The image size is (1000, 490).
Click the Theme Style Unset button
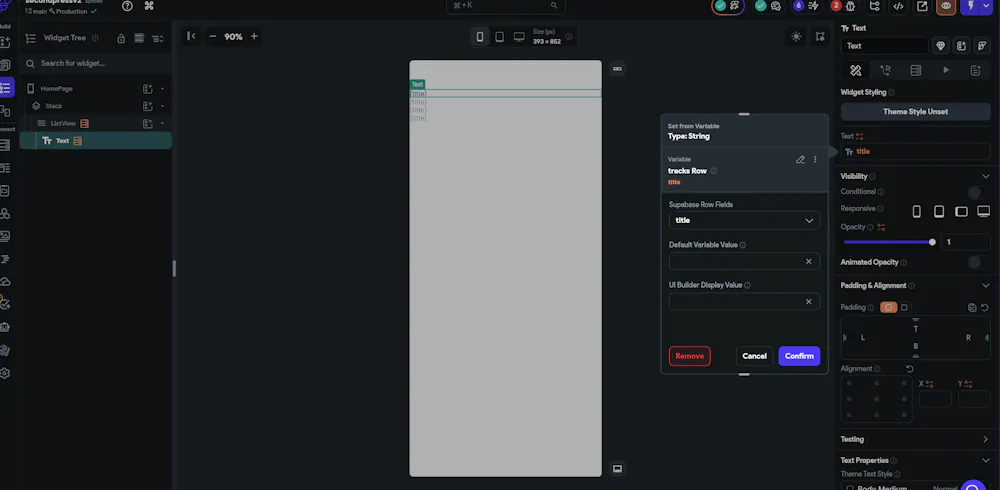[x=915, y=112]
